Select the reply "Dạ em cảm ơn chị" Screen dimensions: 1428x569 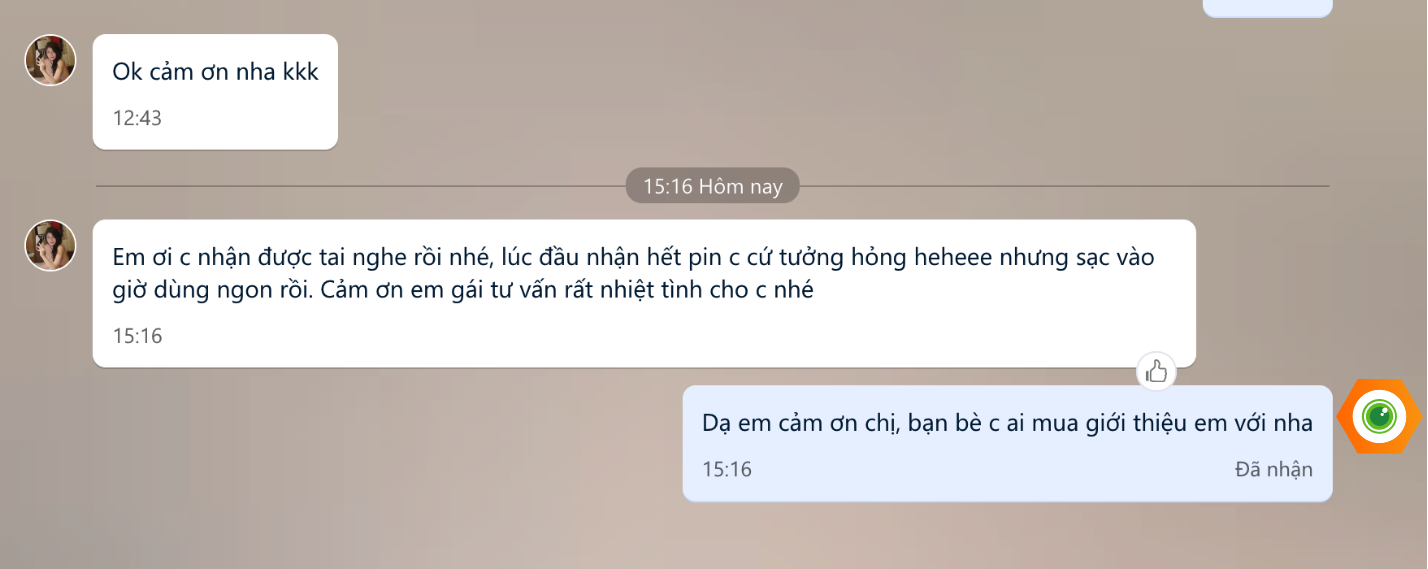(x=1007, y=443)
